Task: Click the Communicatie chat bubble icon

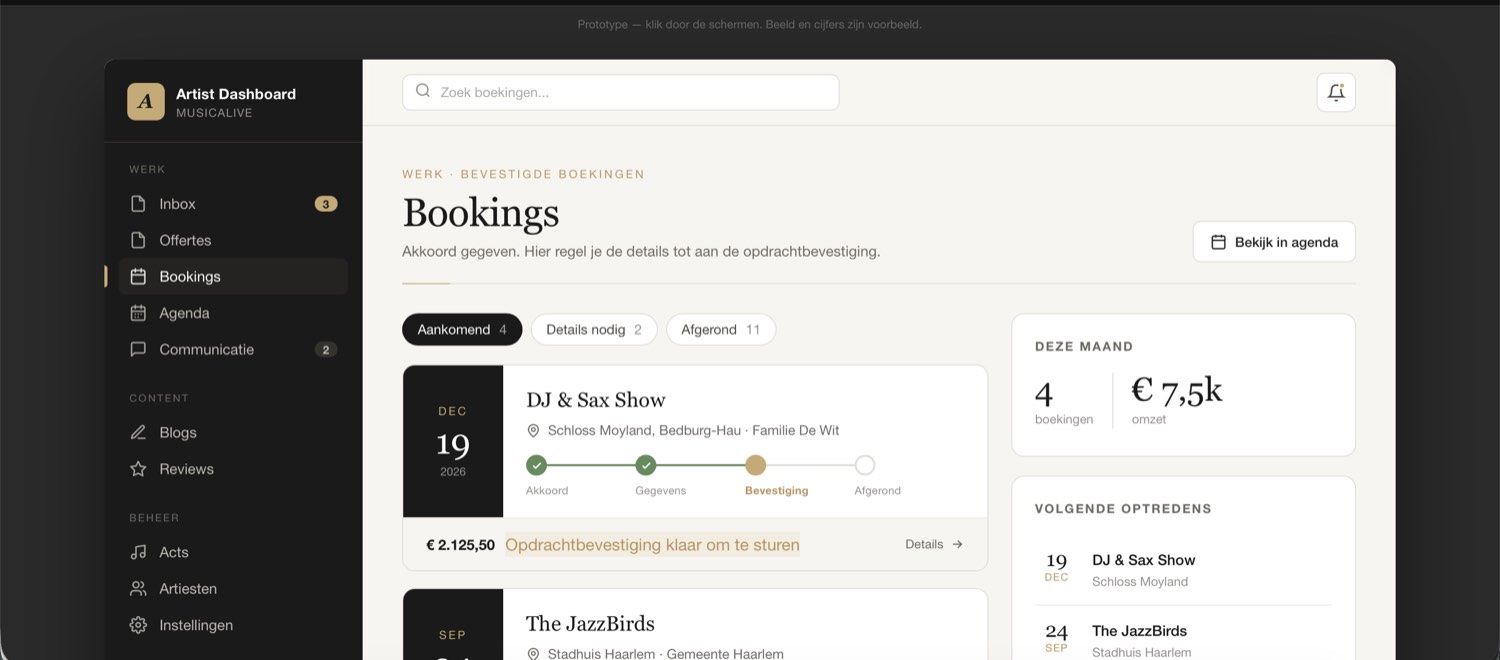Action: click(138, 350)
